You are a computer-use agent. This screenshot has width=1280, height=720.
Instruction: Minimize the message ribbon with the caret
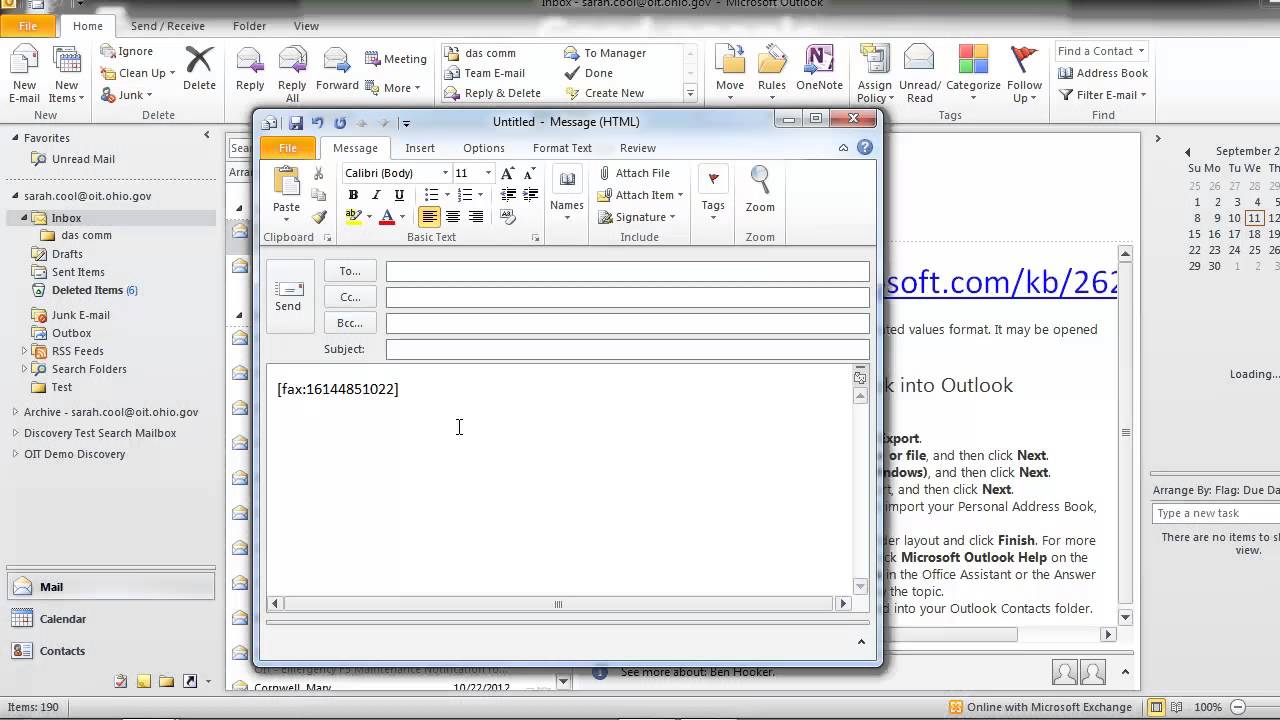pyautogui.click(x=843, y=148)
